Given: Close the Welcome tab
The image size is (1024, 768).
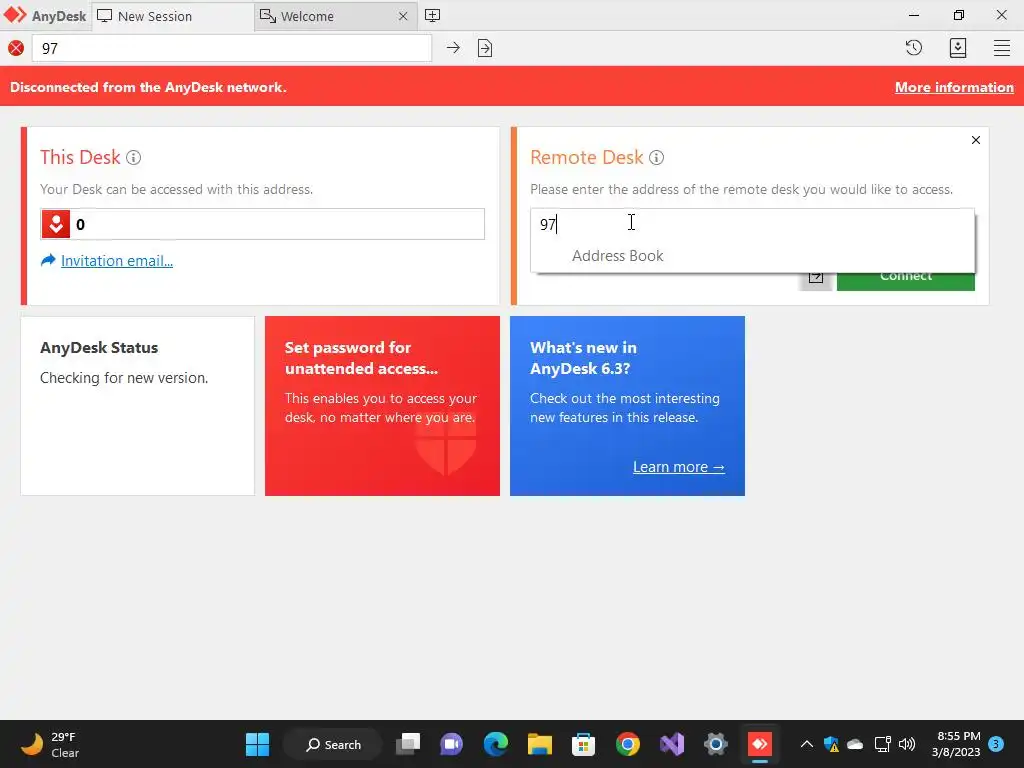Looking at the screenshot, I should pos(403,16).
